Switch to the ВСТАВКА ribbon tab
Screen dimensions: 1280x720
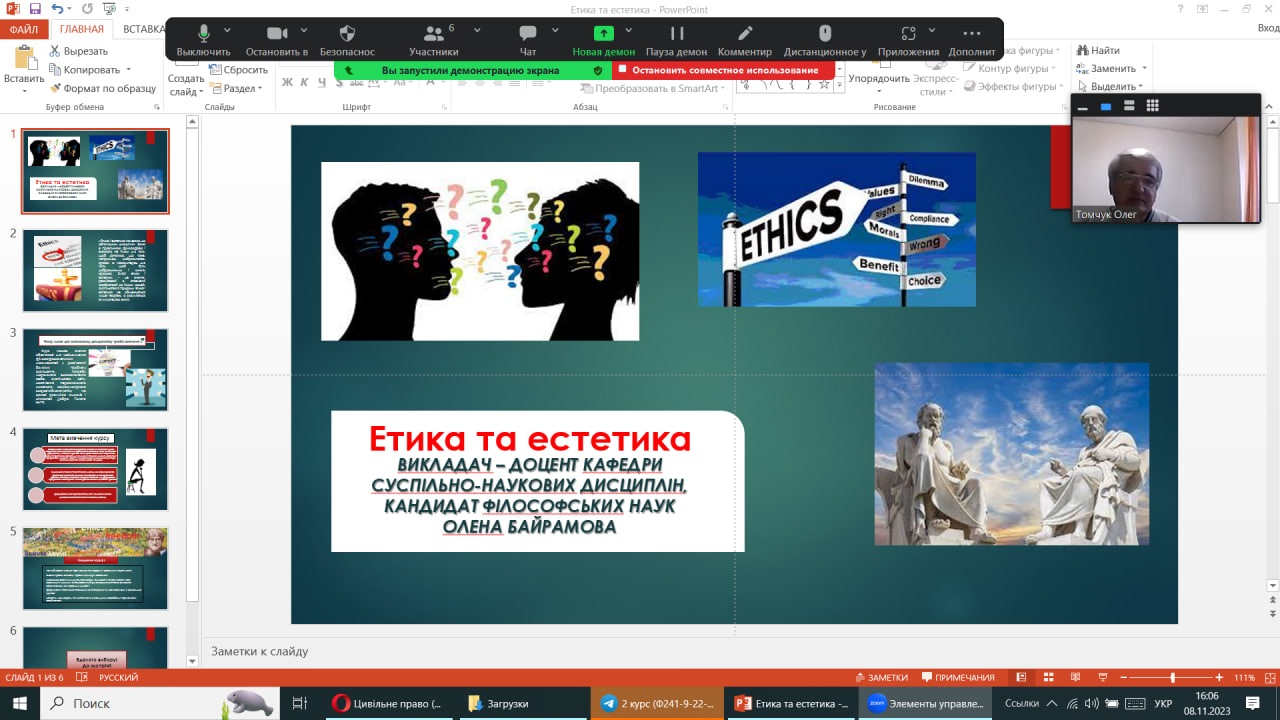(x=144, y=29)
